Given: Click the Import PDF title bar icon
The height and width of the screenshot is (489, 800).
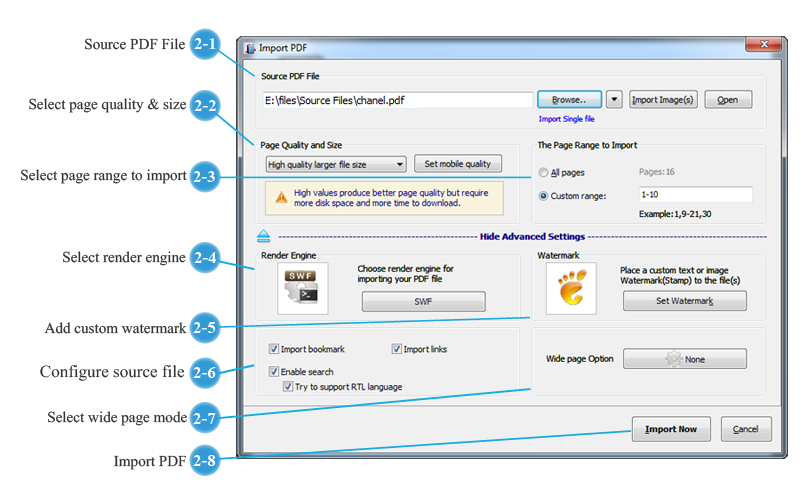Looking at the screenshot, I should click(249, 47).
